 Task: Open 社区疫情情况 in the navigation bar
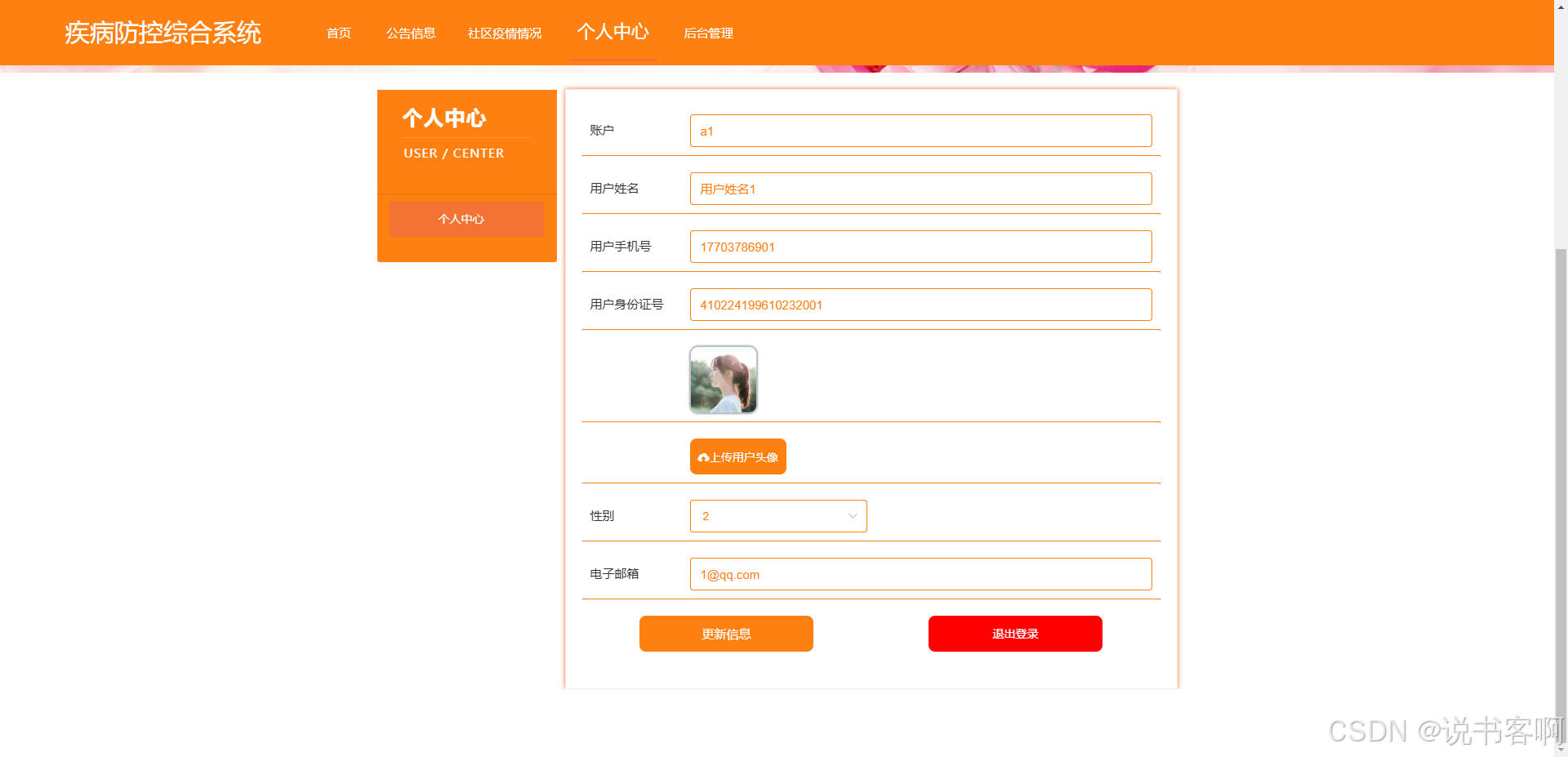pos(505,33)
